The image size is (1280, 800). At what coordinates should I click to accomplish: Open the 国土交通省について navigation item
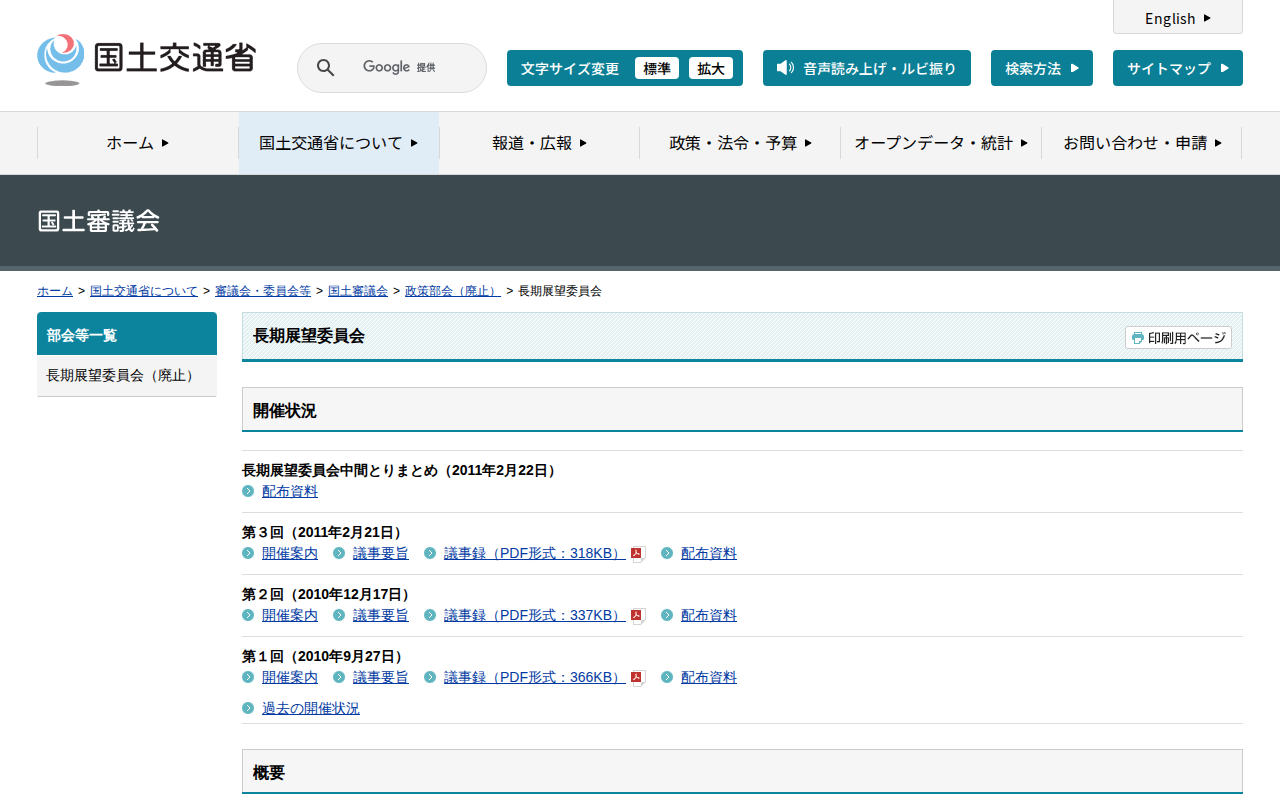point(338,143)
